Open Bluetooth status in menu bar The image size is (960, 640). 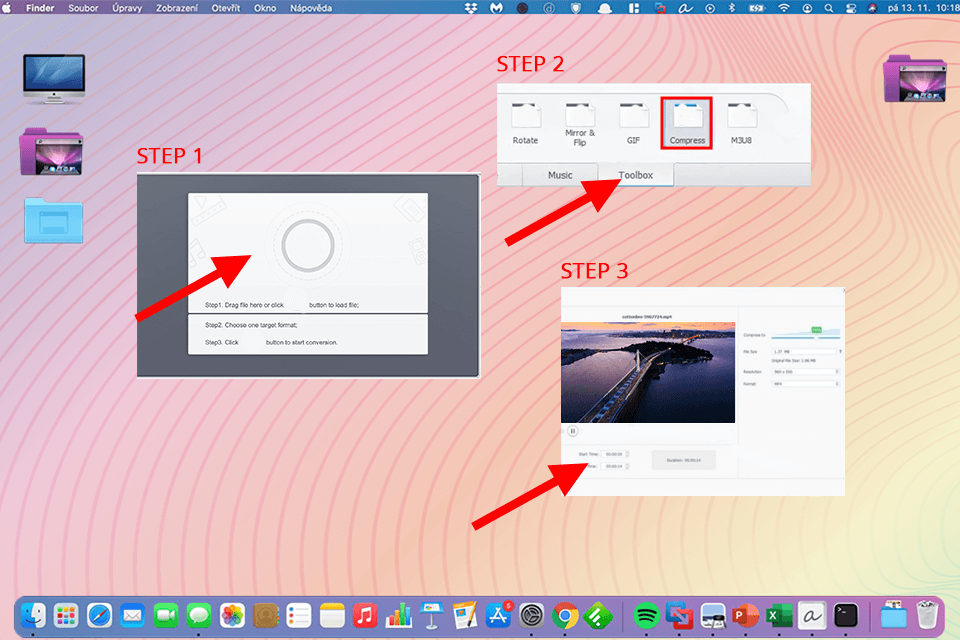pos(732,8)
